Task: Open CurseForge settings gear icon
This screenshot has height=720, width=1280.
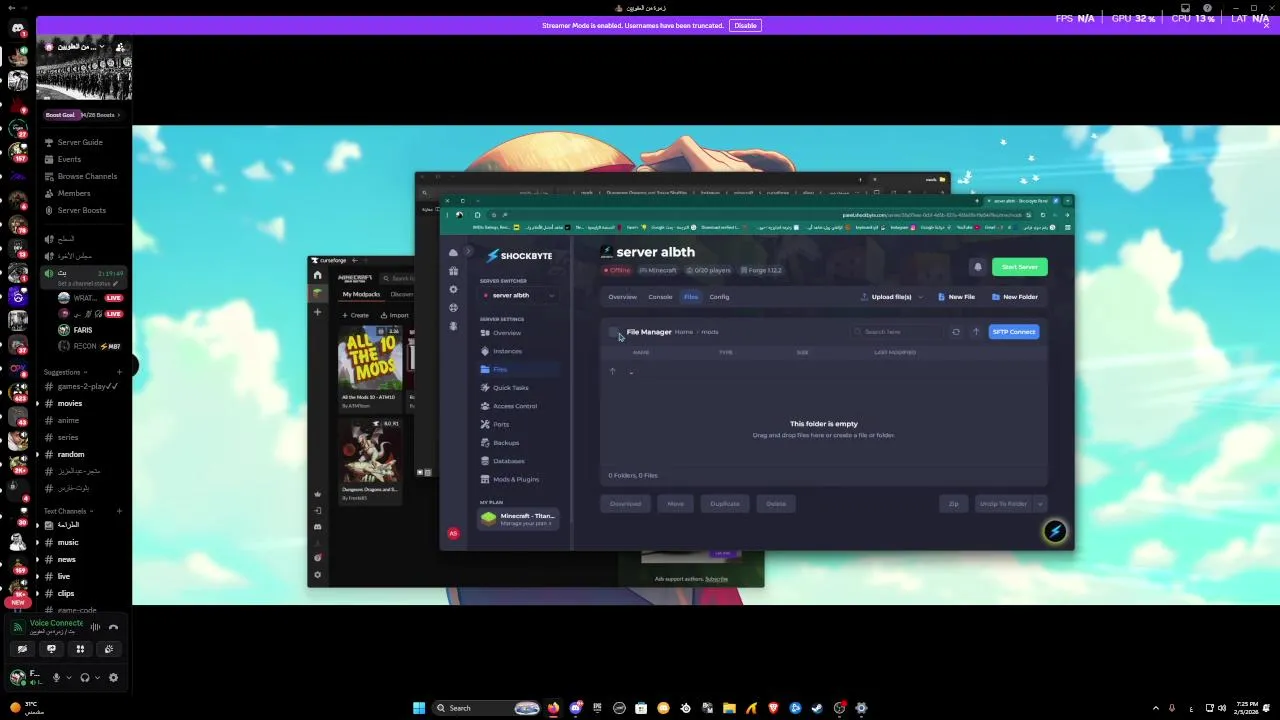Action: 318,575
